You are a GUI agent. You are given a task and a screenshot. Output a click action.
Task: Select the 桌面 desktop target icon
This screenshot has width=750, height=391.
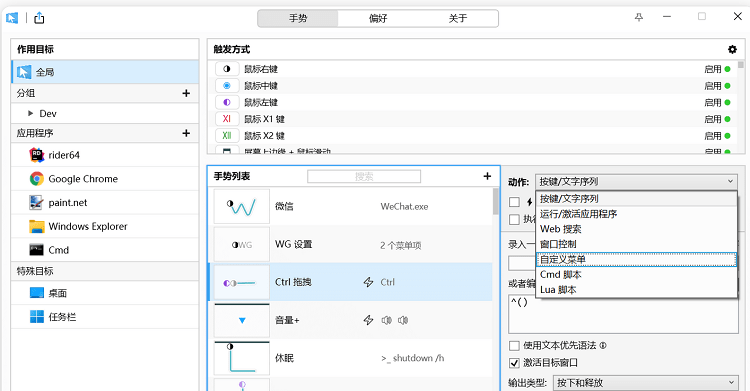pyautogui.click(x=37, y=293)
